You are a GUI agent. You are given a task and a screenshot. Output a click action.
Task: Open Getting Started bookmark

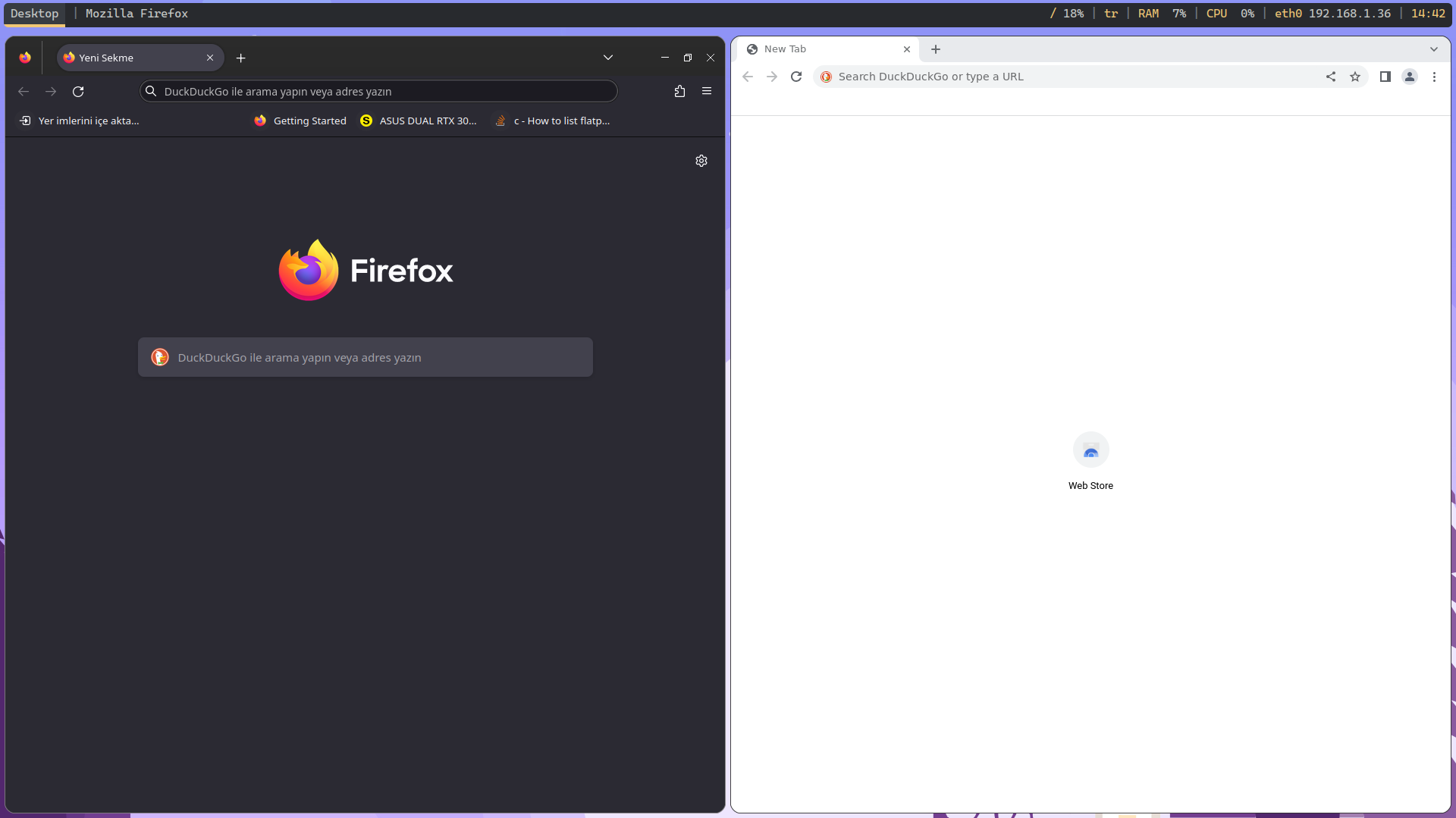(300, 121)
